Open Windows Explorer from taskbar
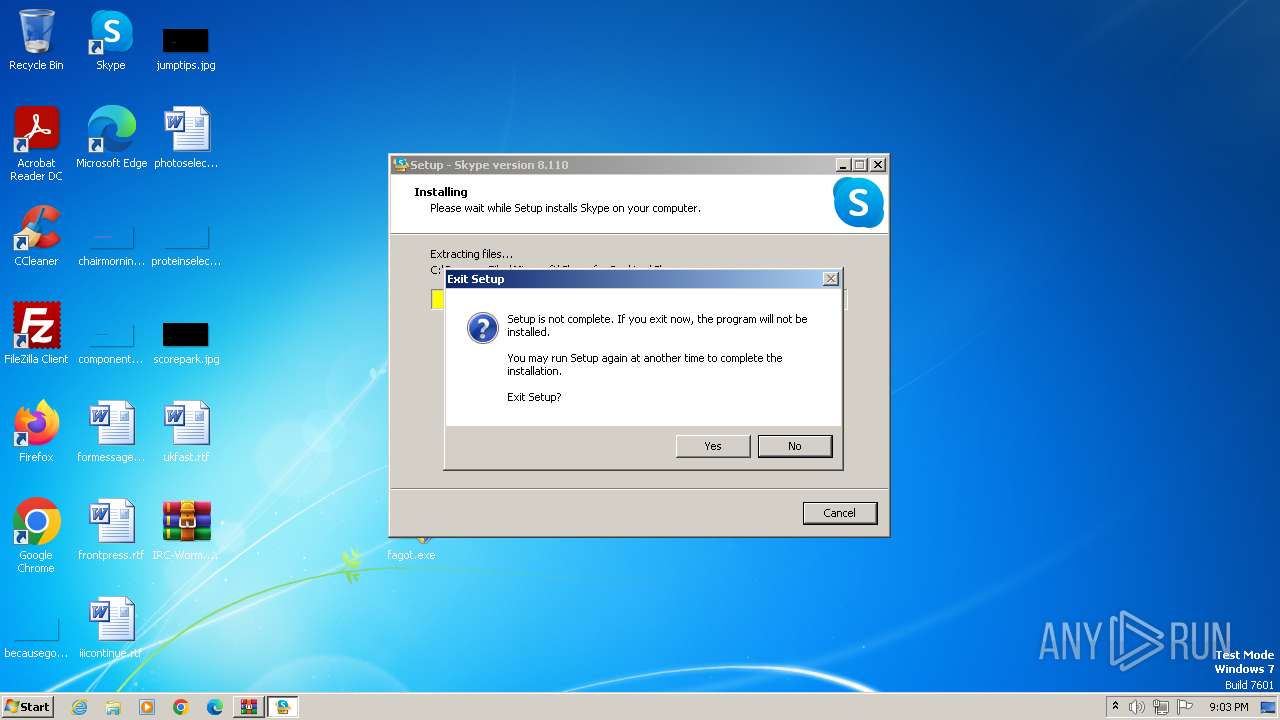Image resolution: width=1280 pixels, height=720 pixels. [x=113, y=707]
